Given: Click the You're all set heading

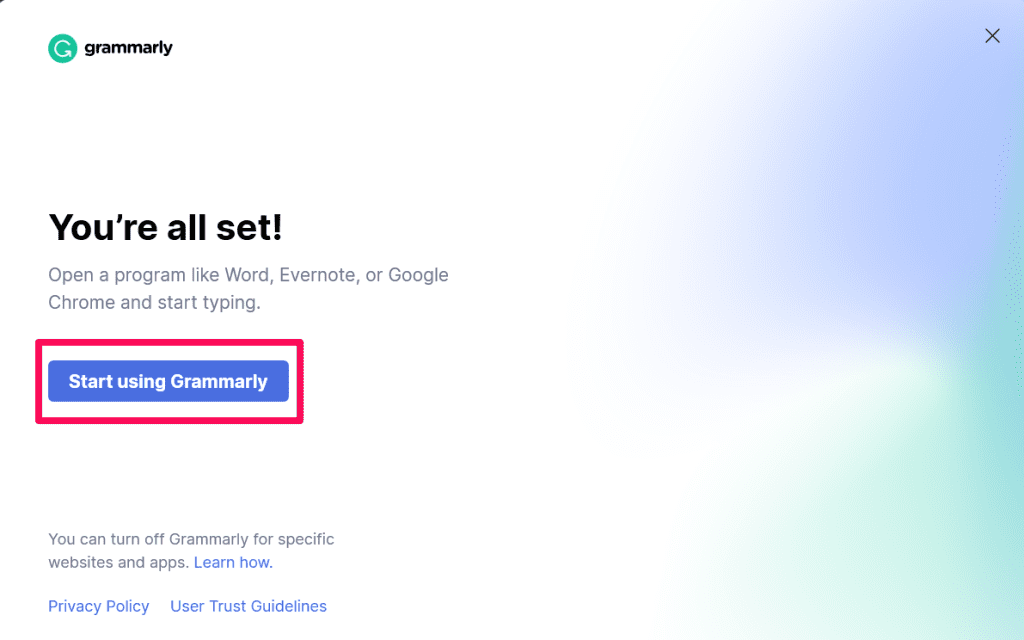Looking at the screenshot, I should 164,228.
